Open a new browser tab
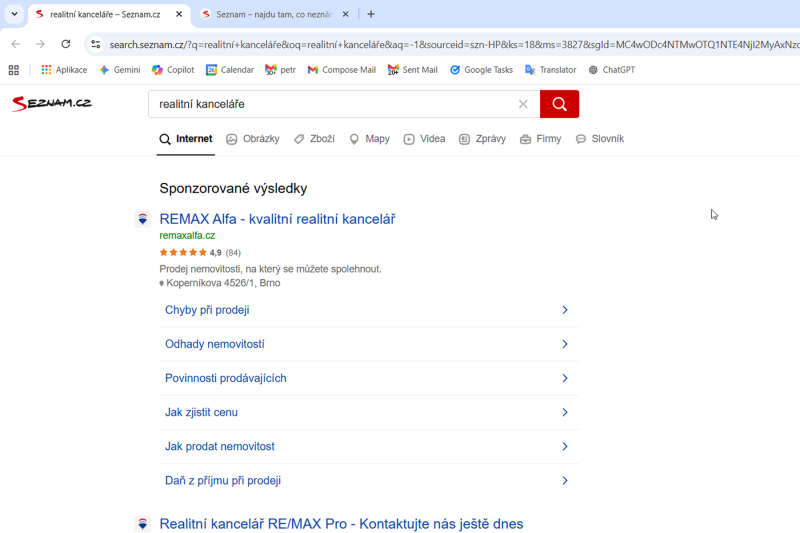This screenshot has width=800, height=533. tap(371, 14)
